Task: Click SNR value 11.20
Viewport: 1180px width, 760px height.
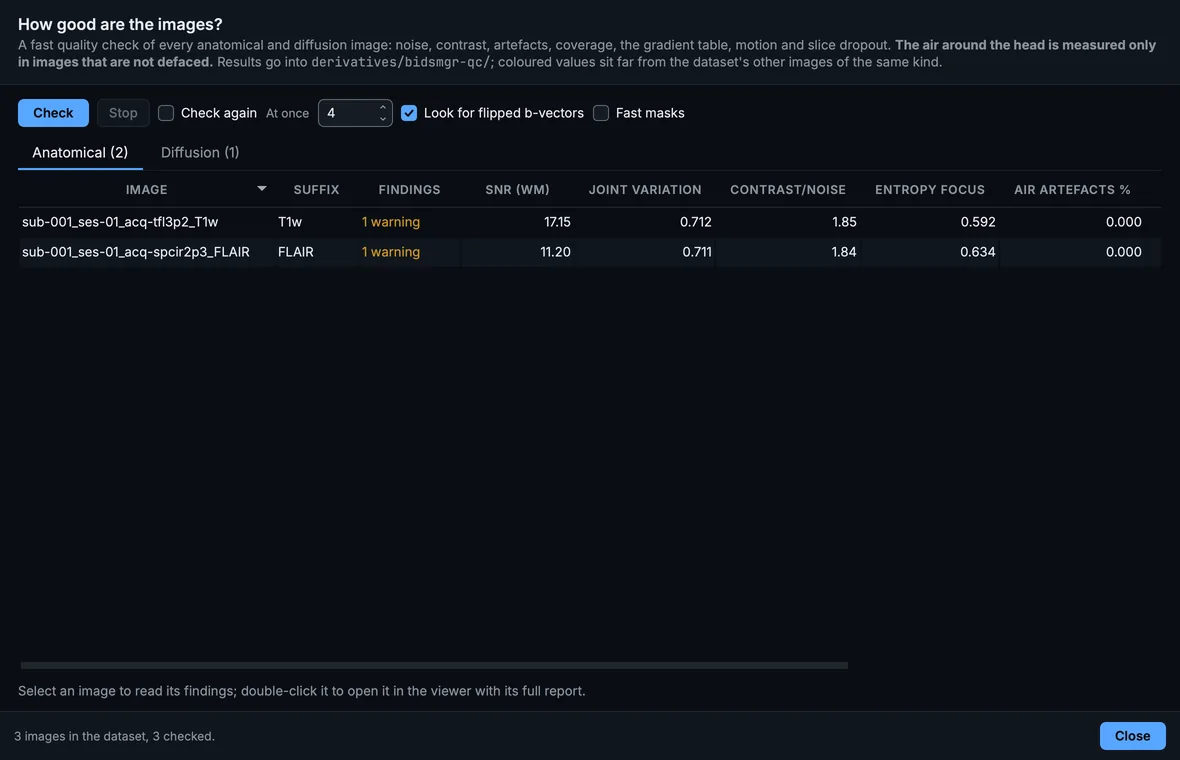Action: click(x=555, y=252)
